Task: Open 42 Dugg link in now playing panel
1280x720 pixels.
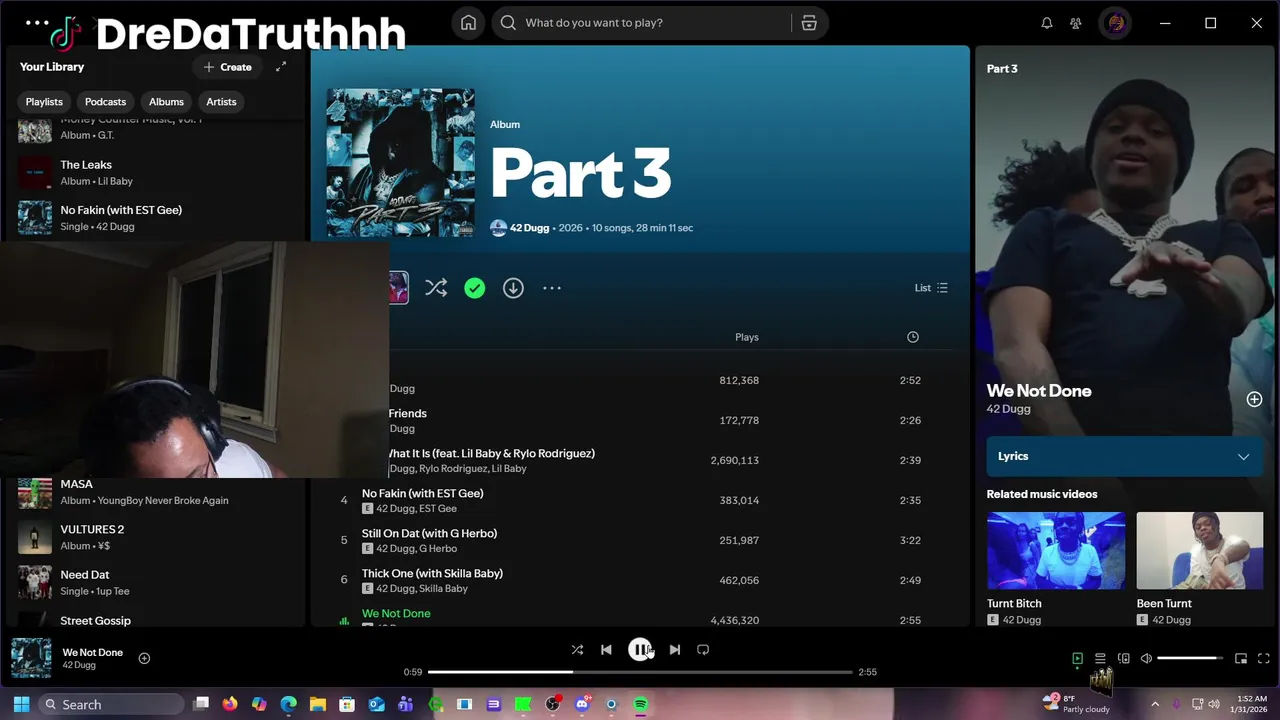Action: coord(1008,409)
